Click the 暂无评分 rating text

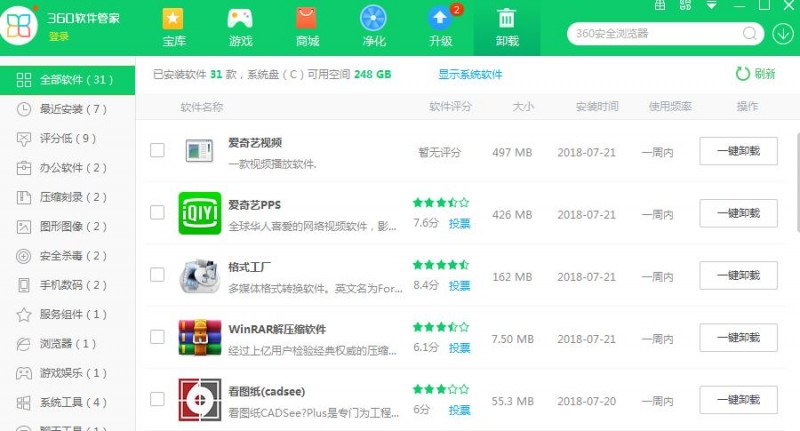tap(439, 152)
